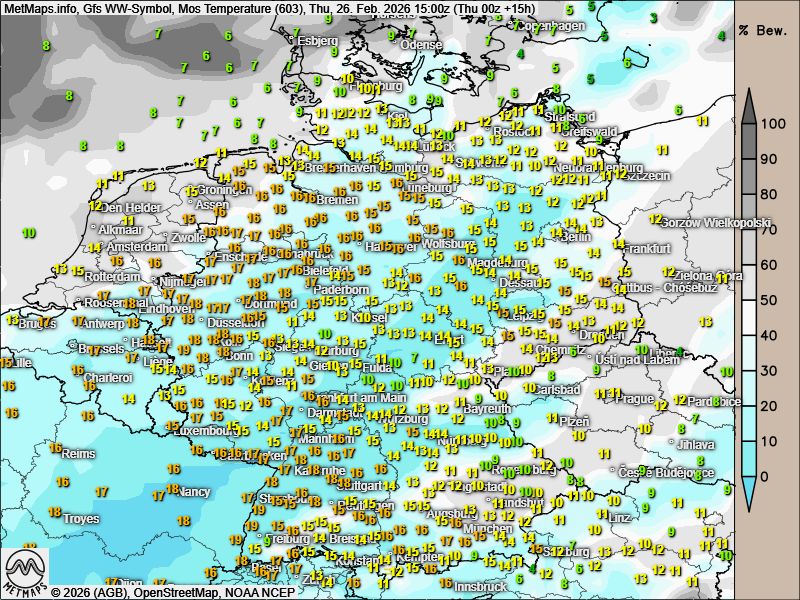
Task: Click the Troyes city label
Action: pos(80,519)
